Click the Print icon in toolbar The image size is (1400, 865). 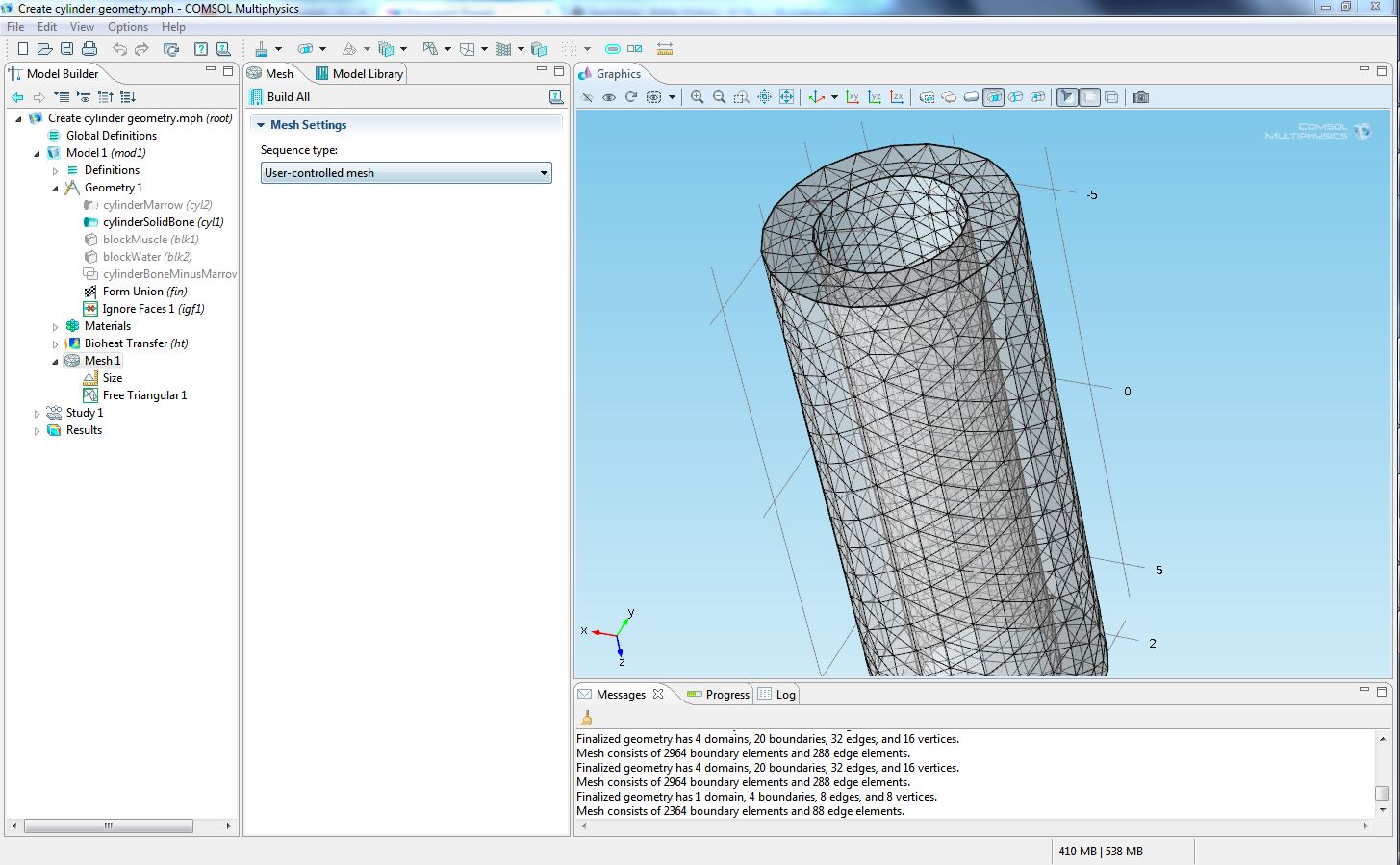pos(89,49)
